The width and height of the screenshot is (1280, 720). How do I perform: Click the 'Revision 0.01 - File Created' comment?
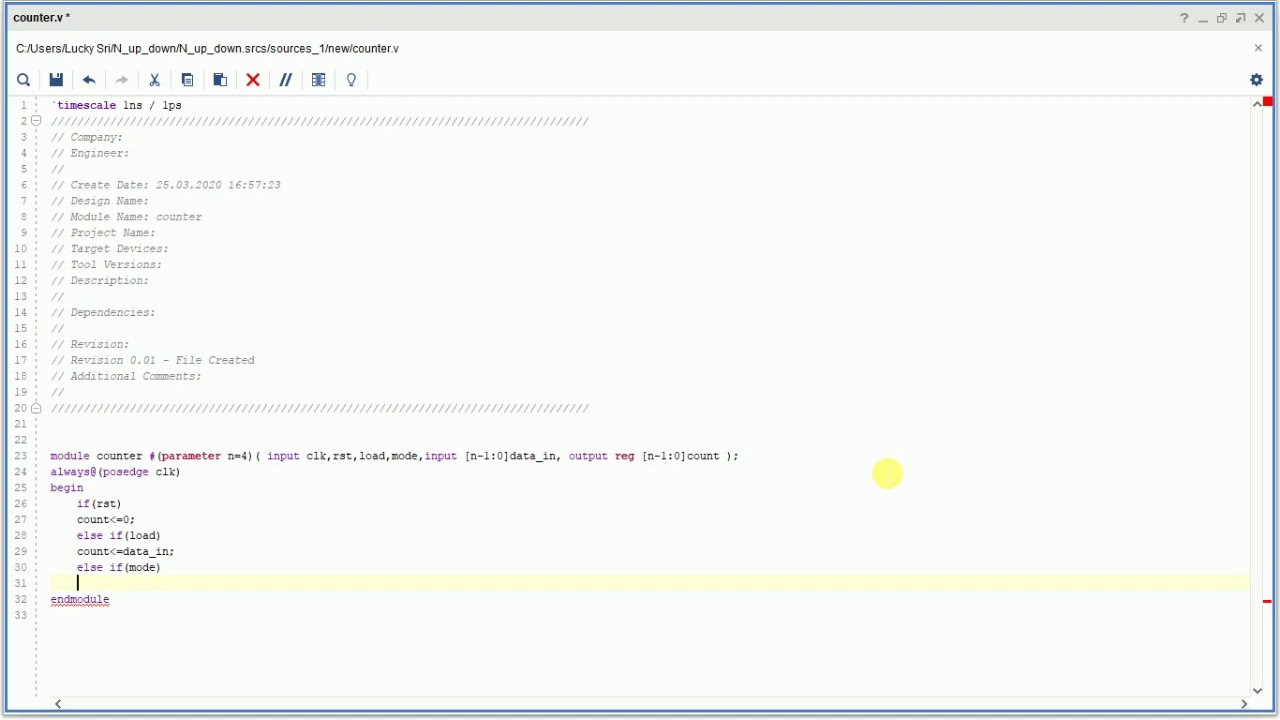pyautogui.click(x=153, y=360)
